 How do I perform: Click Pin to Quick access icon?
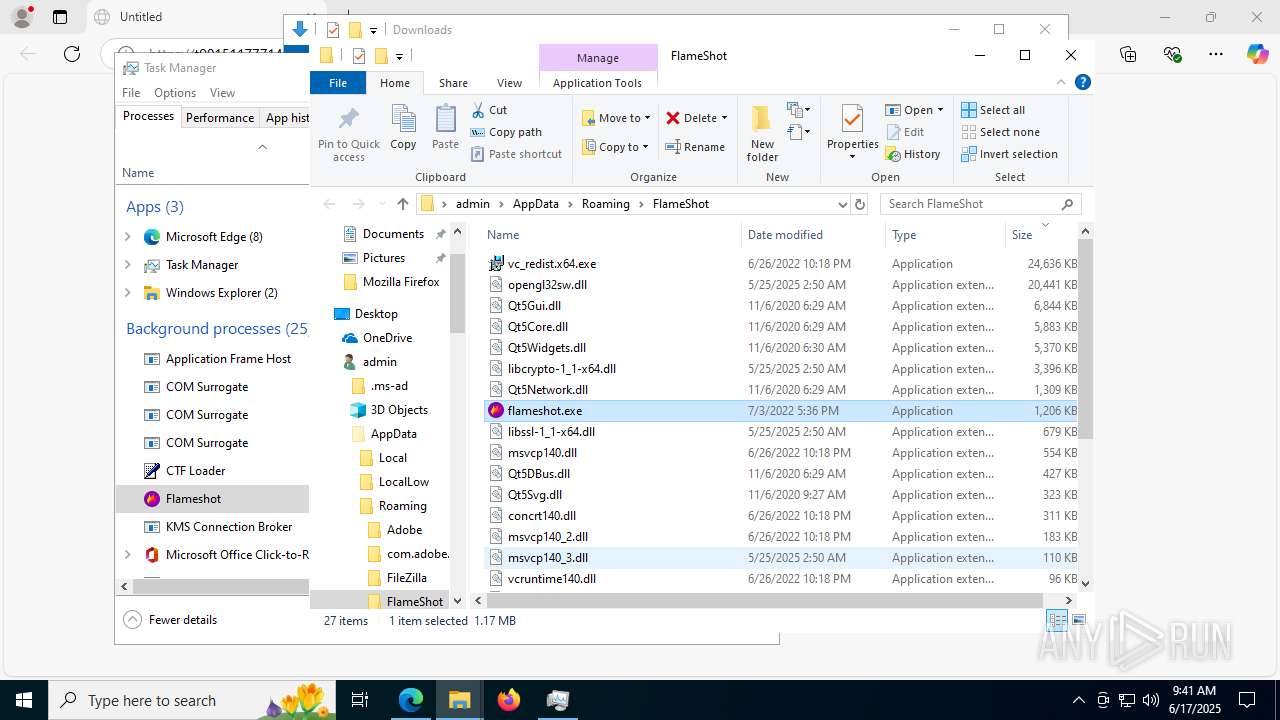(349, 120)
